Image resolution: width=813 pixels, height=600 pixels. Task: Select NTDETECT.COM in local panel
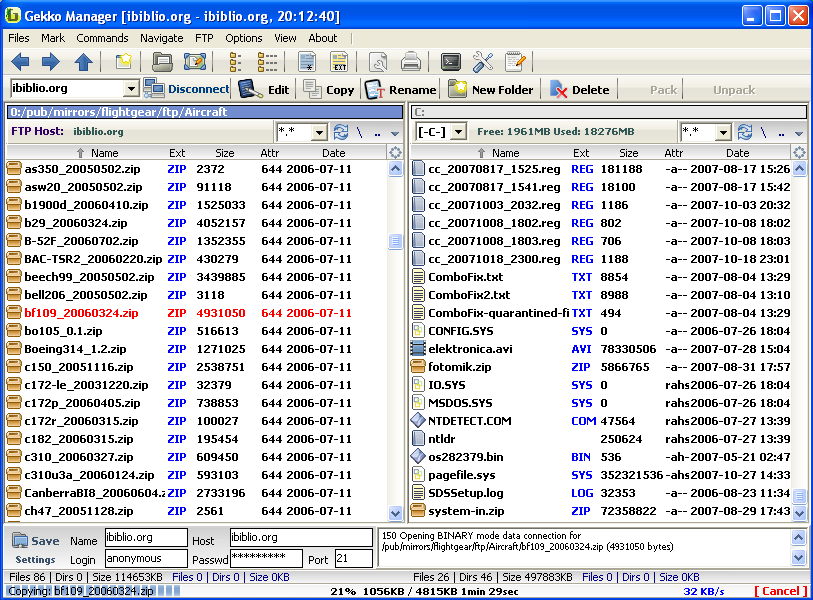click(x=600, y=421)
